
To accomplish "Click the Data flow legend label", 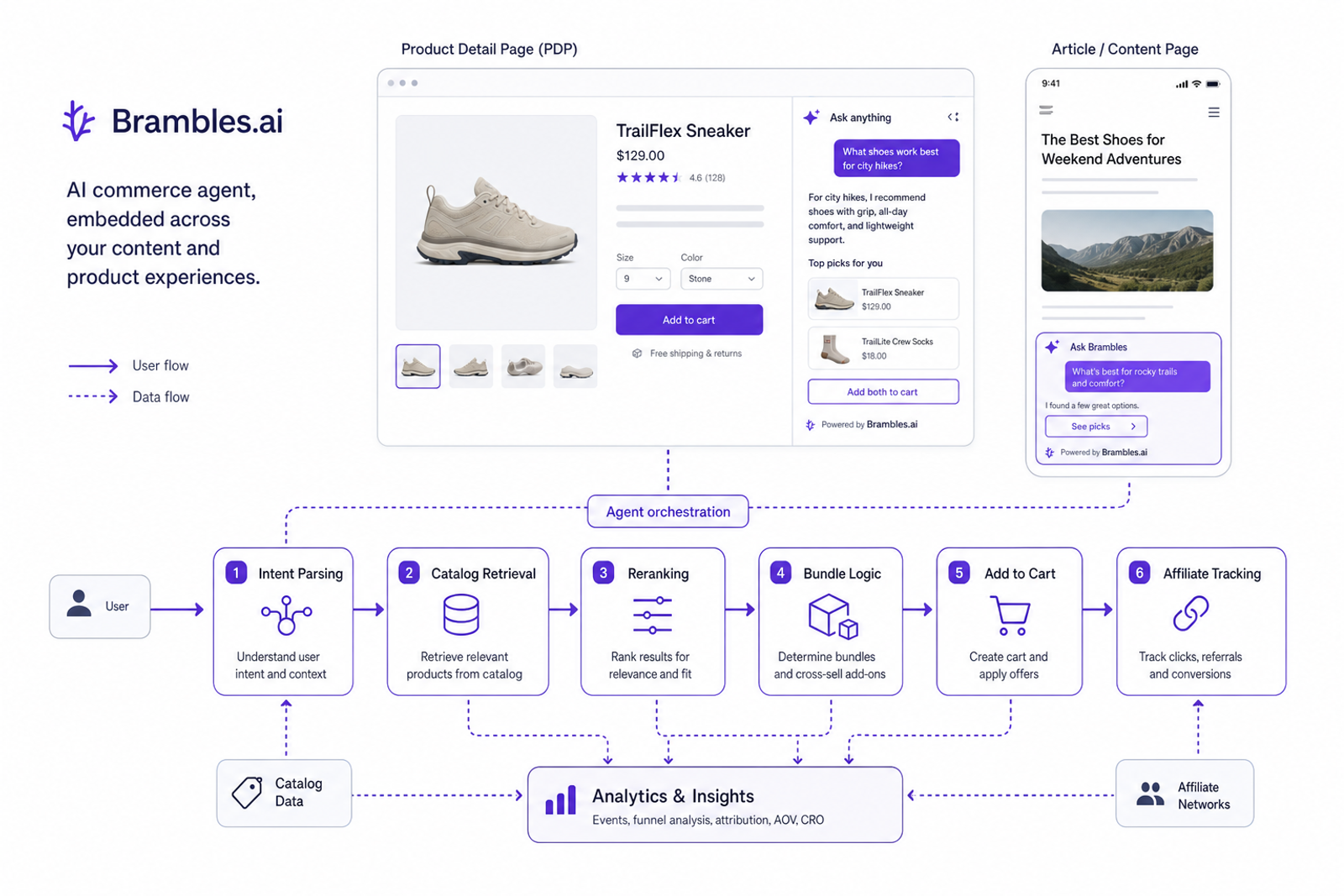I will pyautogui.click(x=160, y=397).
